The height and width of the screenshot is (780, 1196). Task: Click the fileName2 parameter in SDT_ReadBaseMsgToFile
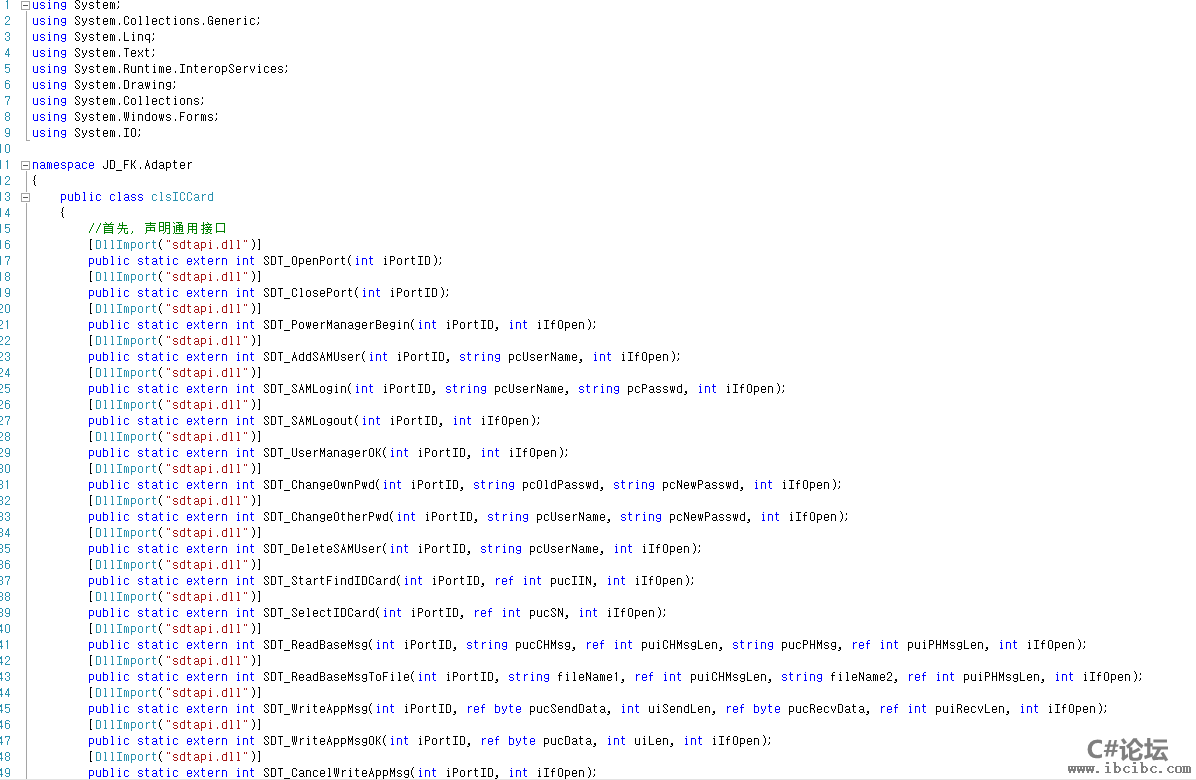click(x=865, y=677)
